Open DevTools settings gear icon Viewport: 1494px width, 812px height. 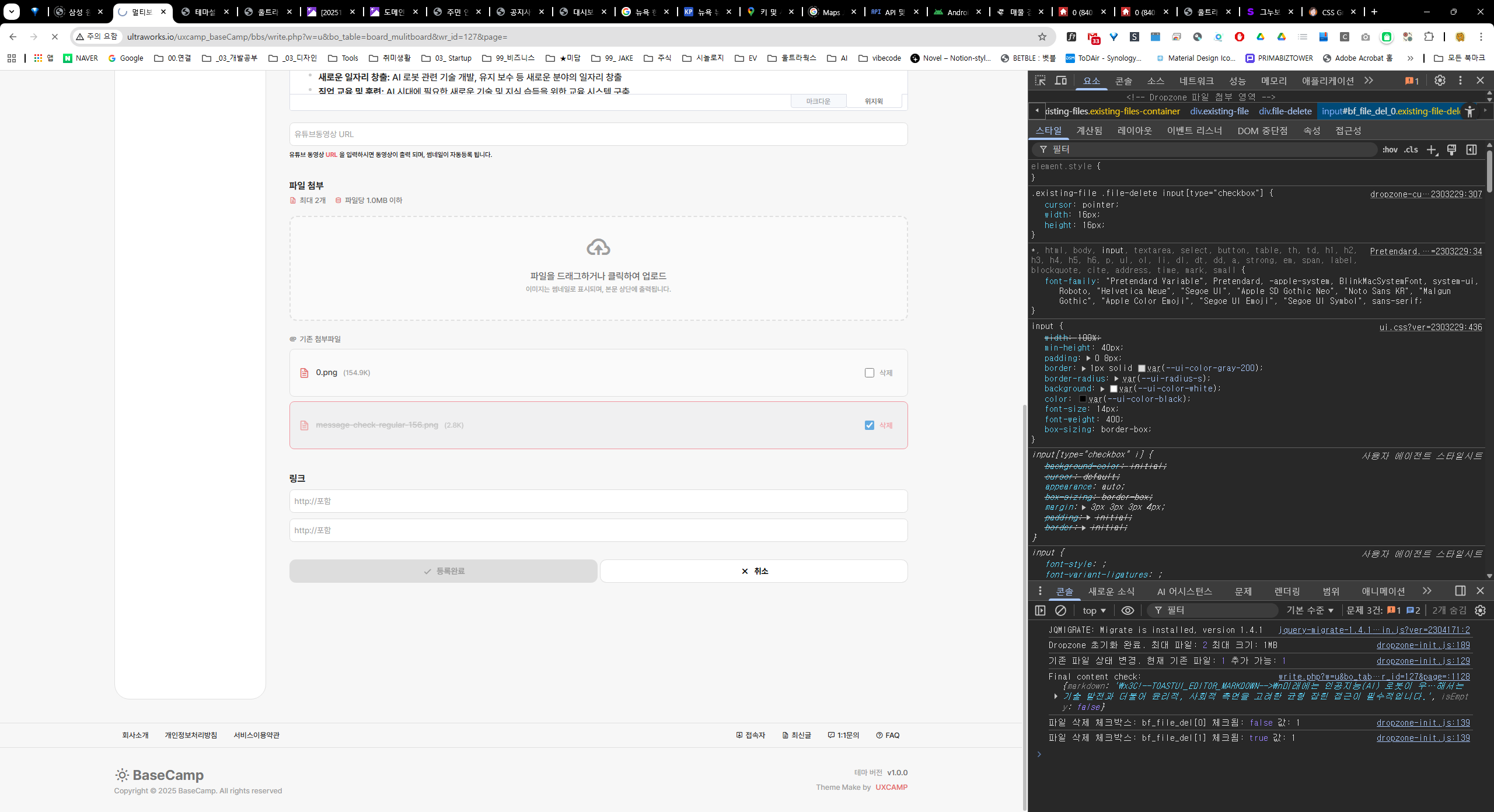click(x=1440, y=80)
